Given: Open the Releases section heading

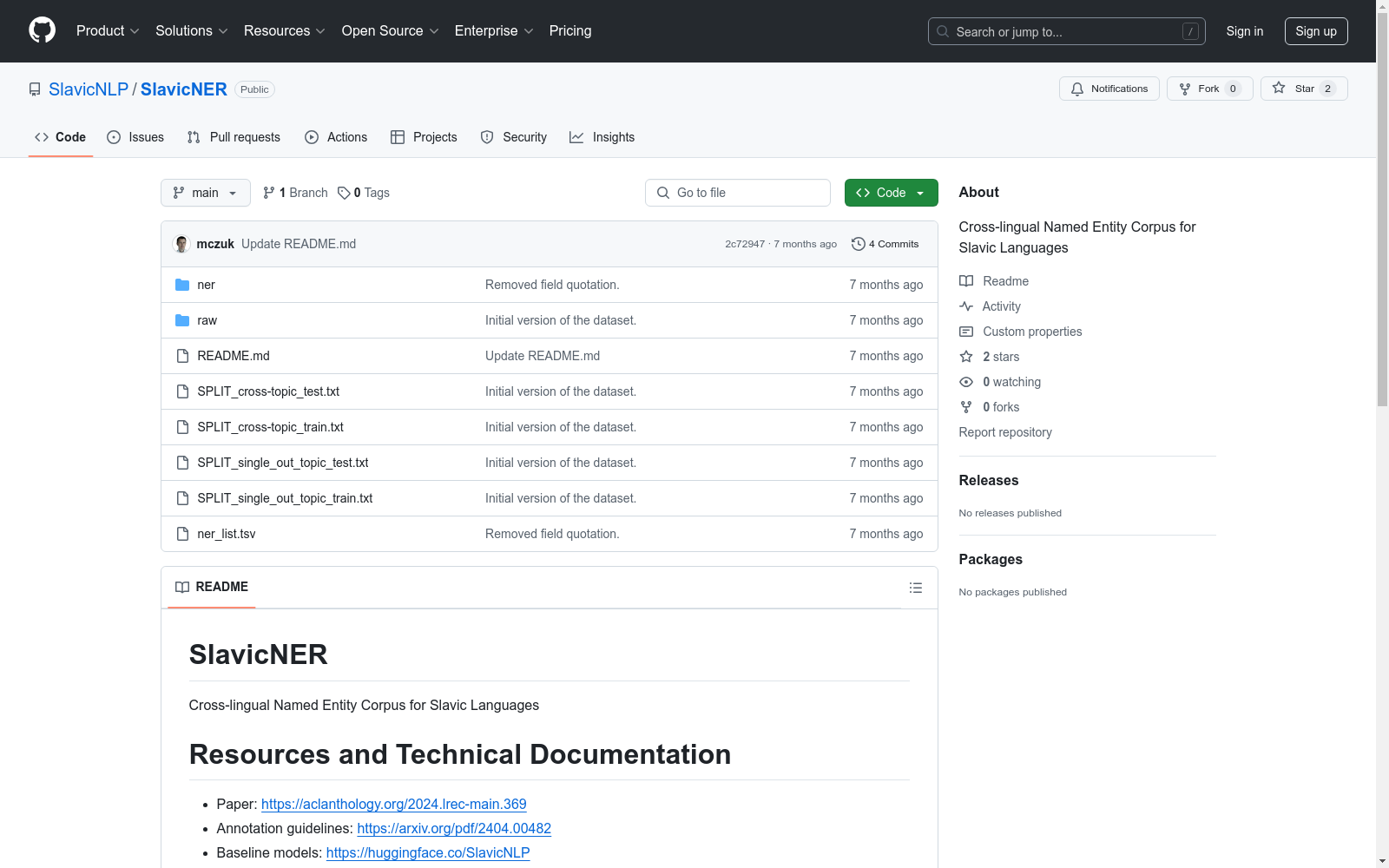Looking at the screenshot, I should [989, 480].
